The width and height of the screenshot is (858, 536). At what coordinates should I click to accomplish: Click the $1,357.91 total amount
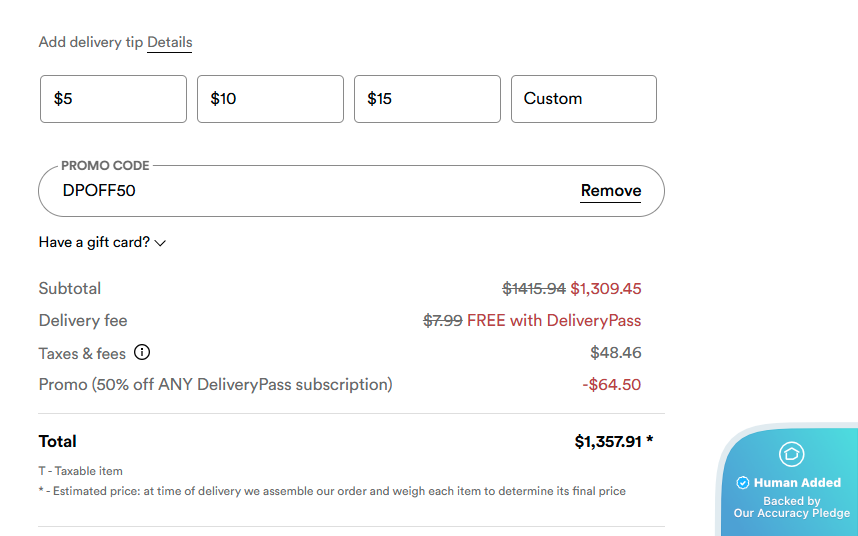click(607, 441)
